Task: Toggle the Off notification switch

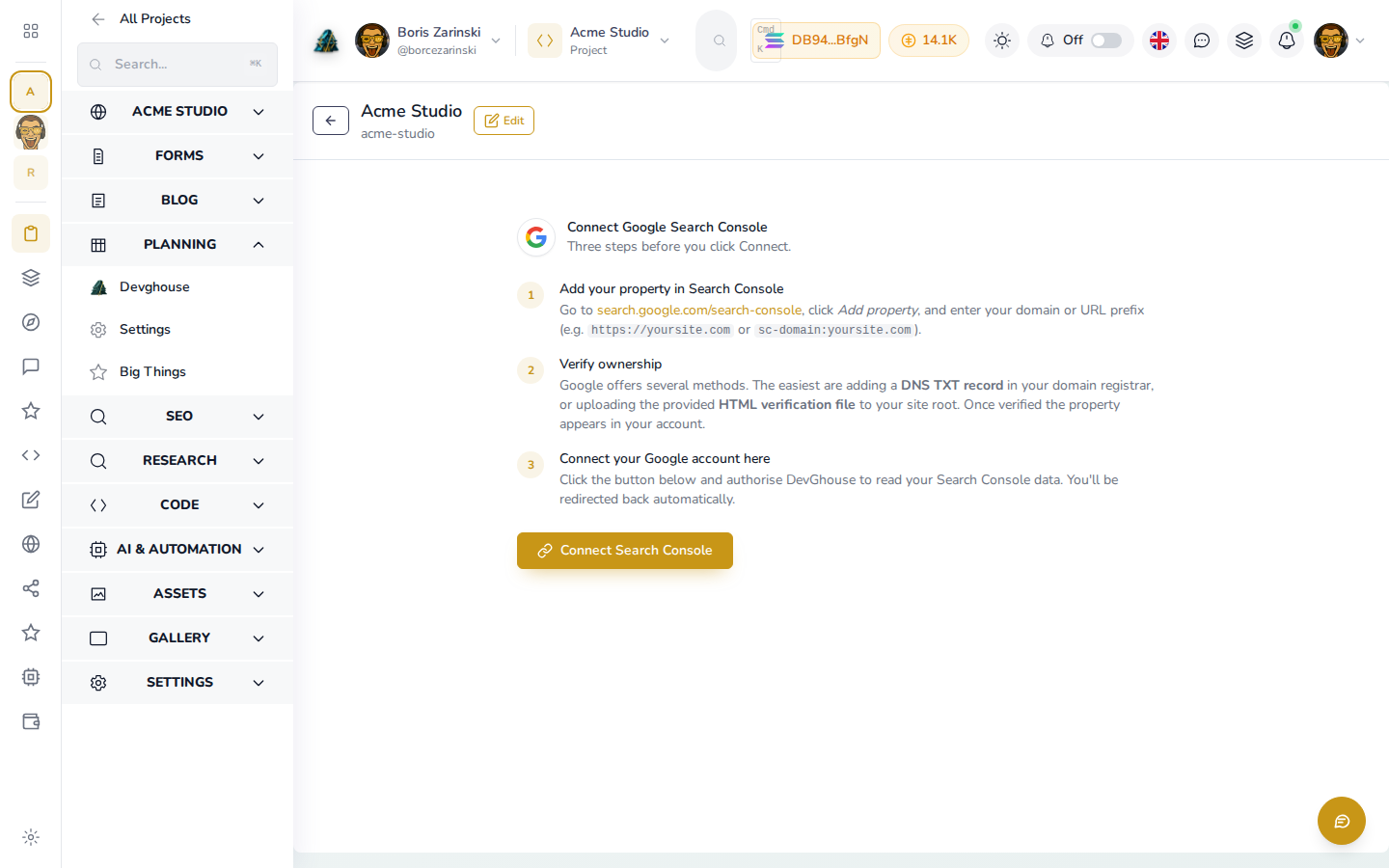Action: [1106, 41]
